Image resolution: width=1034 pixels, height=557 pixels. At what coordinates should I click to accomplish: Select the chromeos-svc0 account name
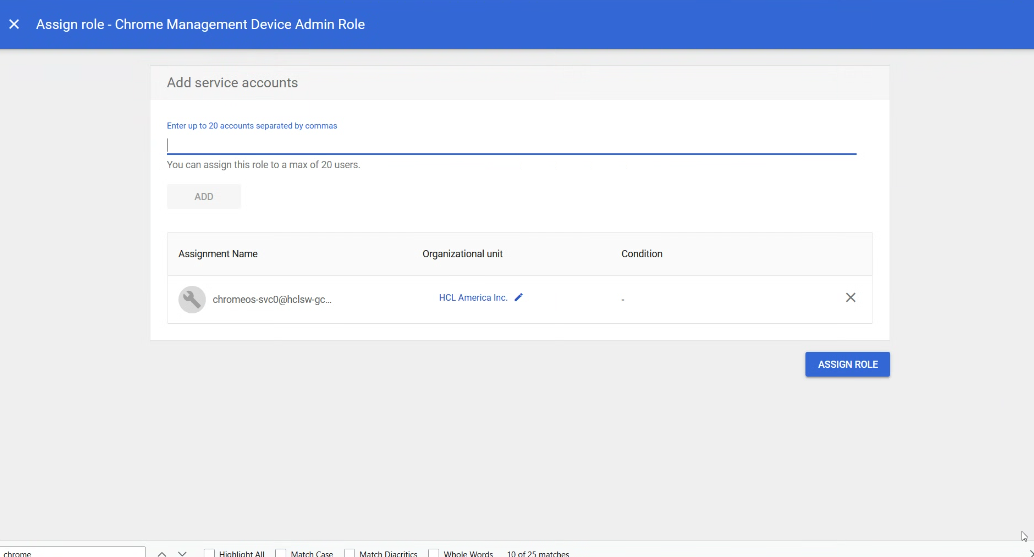pos(272,299)
